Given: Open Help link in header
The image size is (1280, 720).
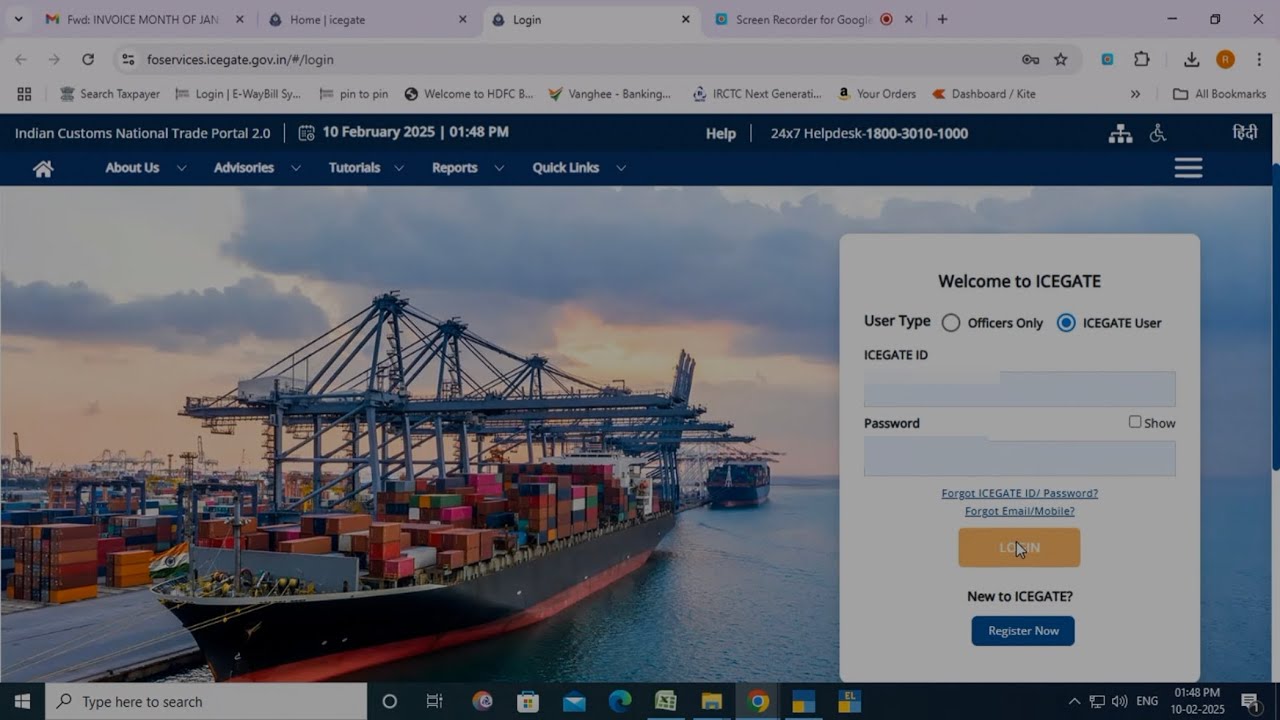Looking at the screenshot, I should coord(720,133).
